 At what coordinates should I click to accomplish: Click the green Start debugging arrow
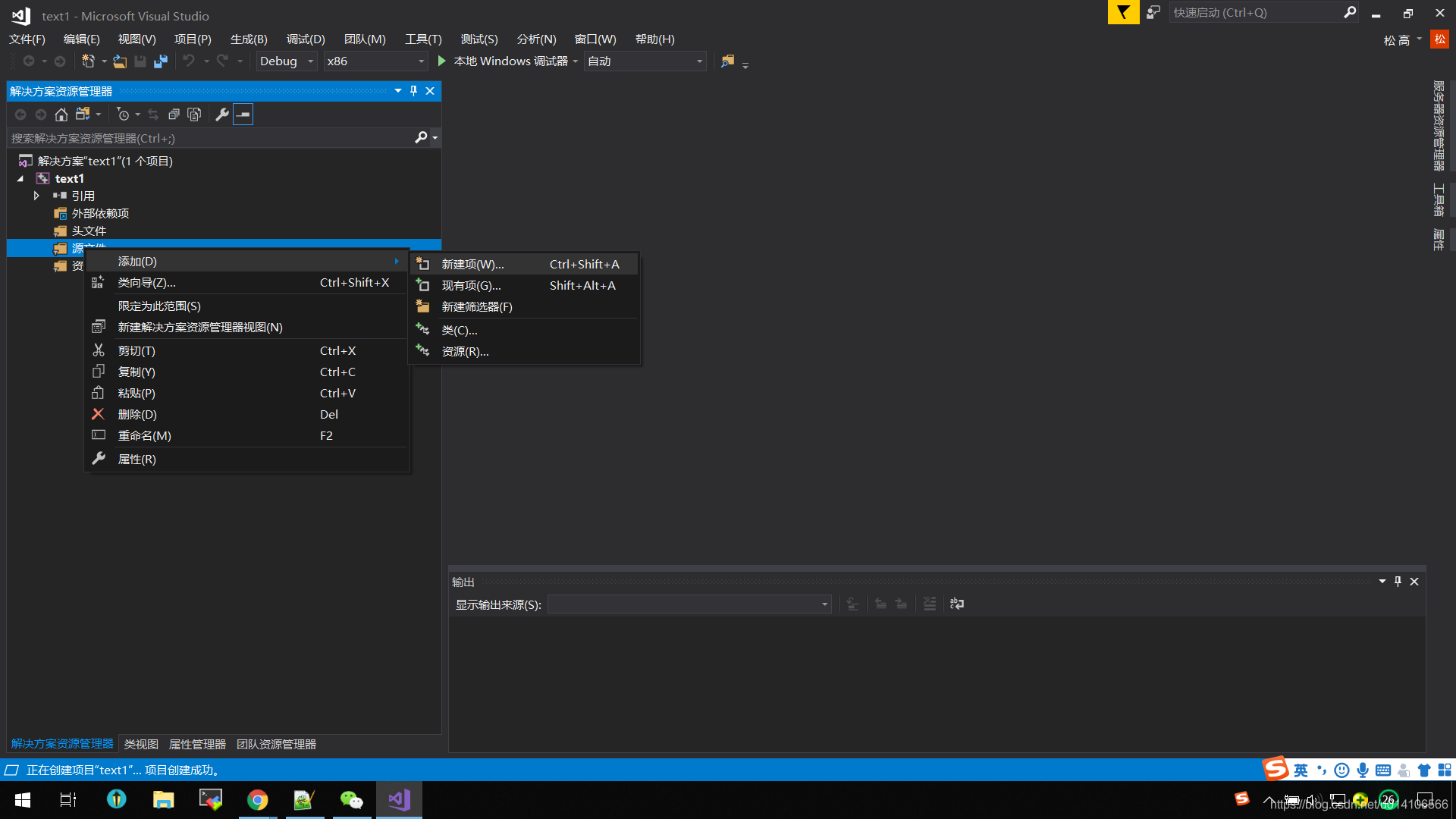(x=442, y=61)
